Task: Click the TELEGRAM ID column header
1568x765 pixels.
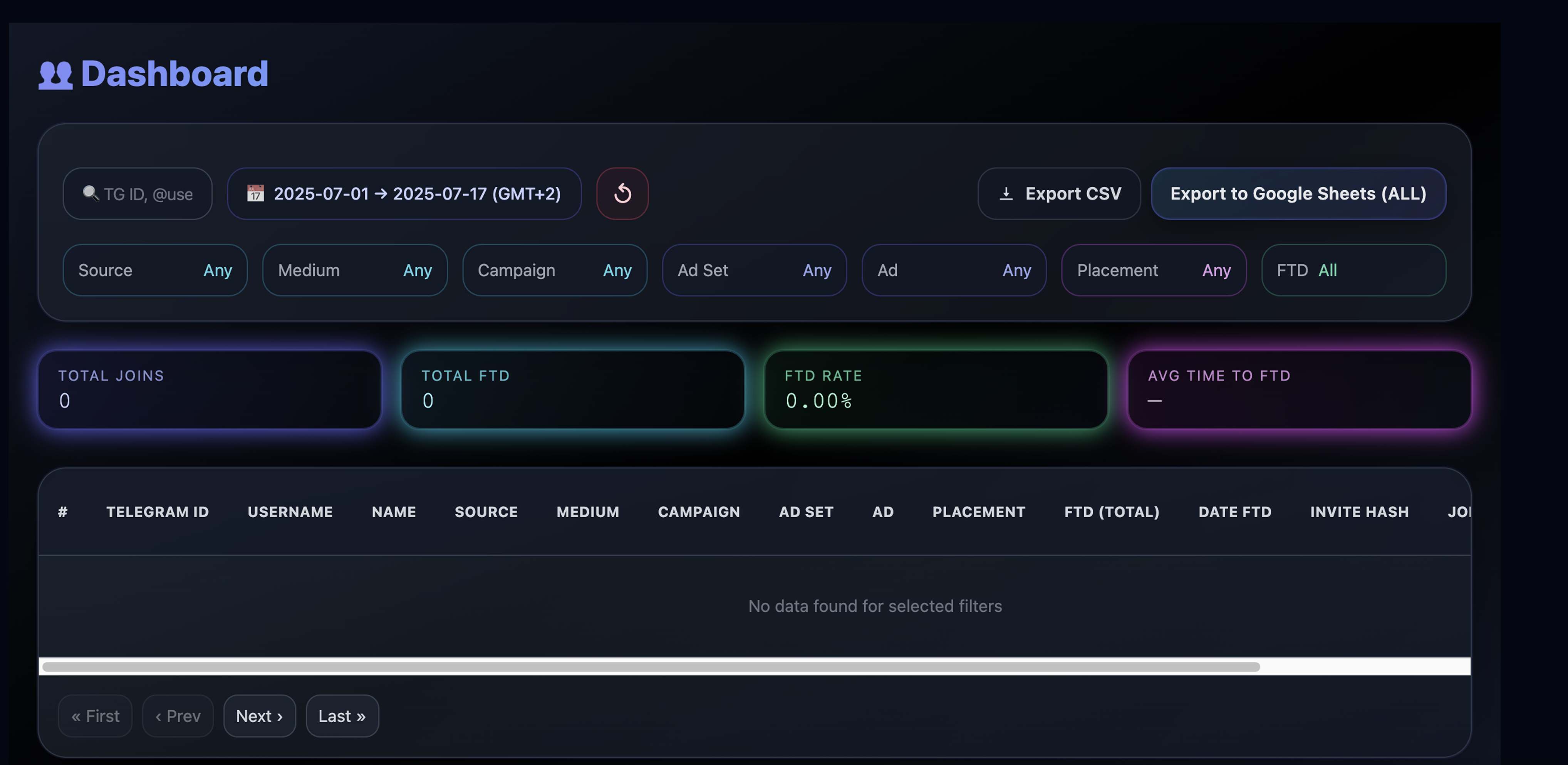Action: click(158, 512)
